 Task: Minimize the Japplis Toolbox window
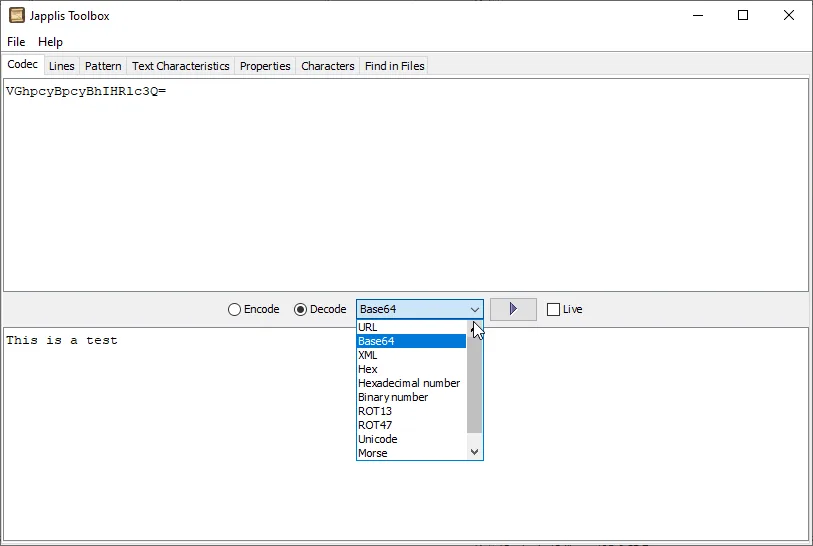coord(698,16)
